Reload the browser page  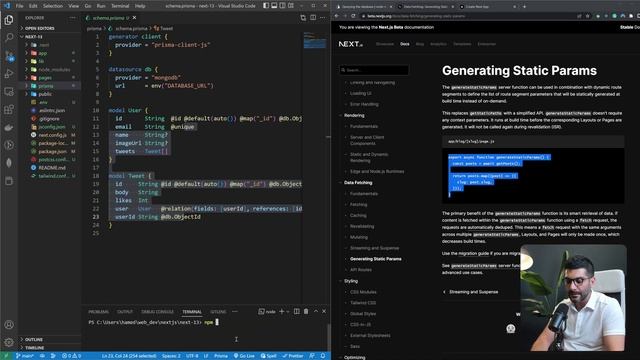point(353,16)
